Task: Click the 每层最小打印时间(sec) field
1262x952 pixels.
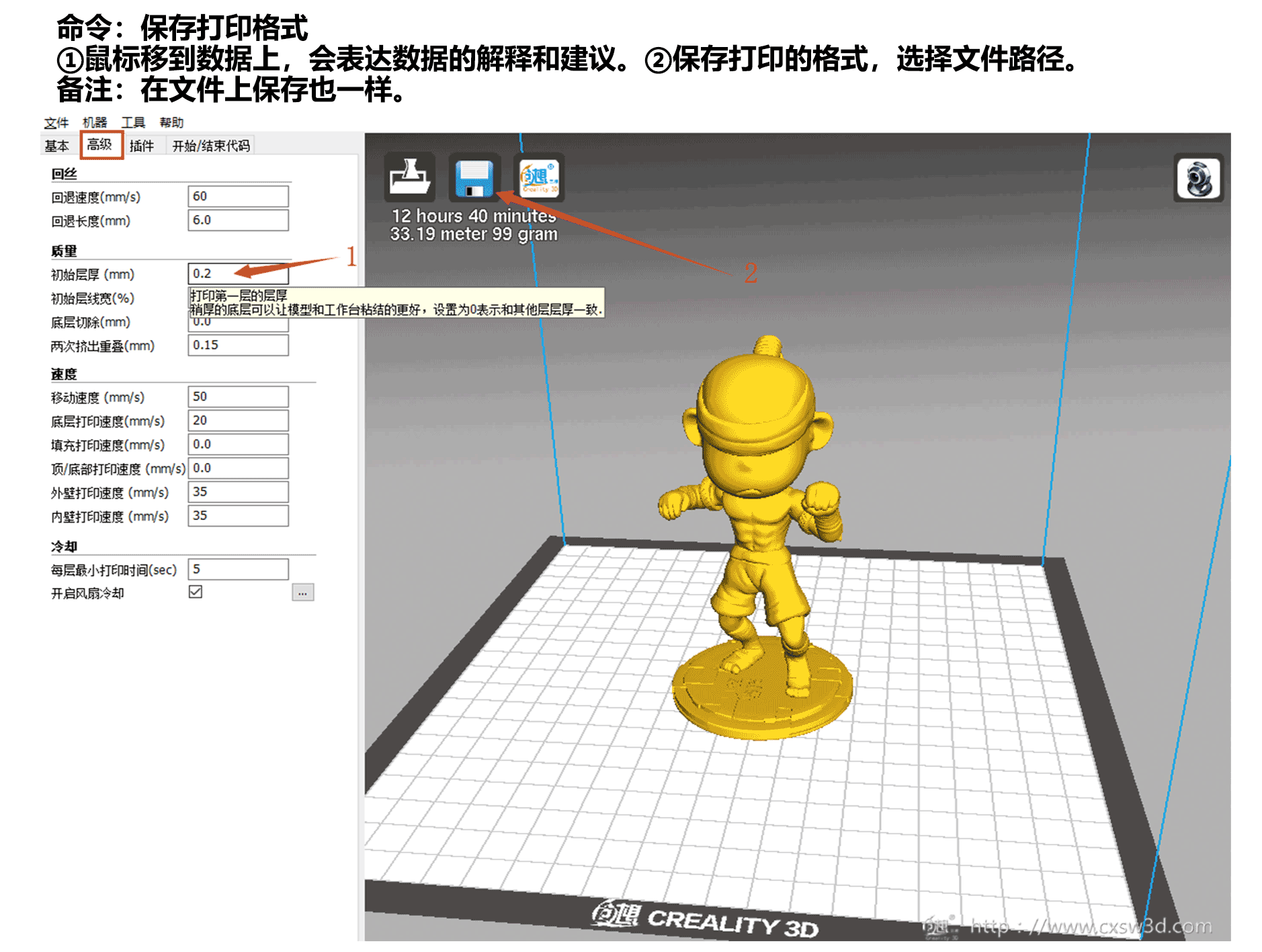Action: click(238, 570)
